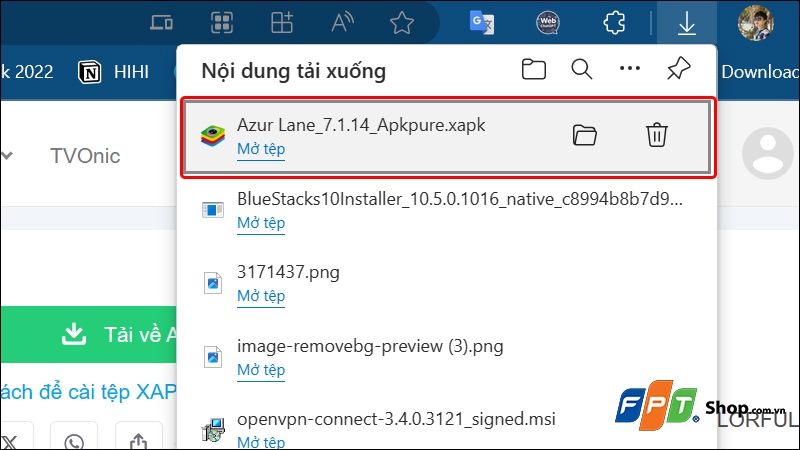
Task: Select 3171437.png file name
Action: point(288,272)
